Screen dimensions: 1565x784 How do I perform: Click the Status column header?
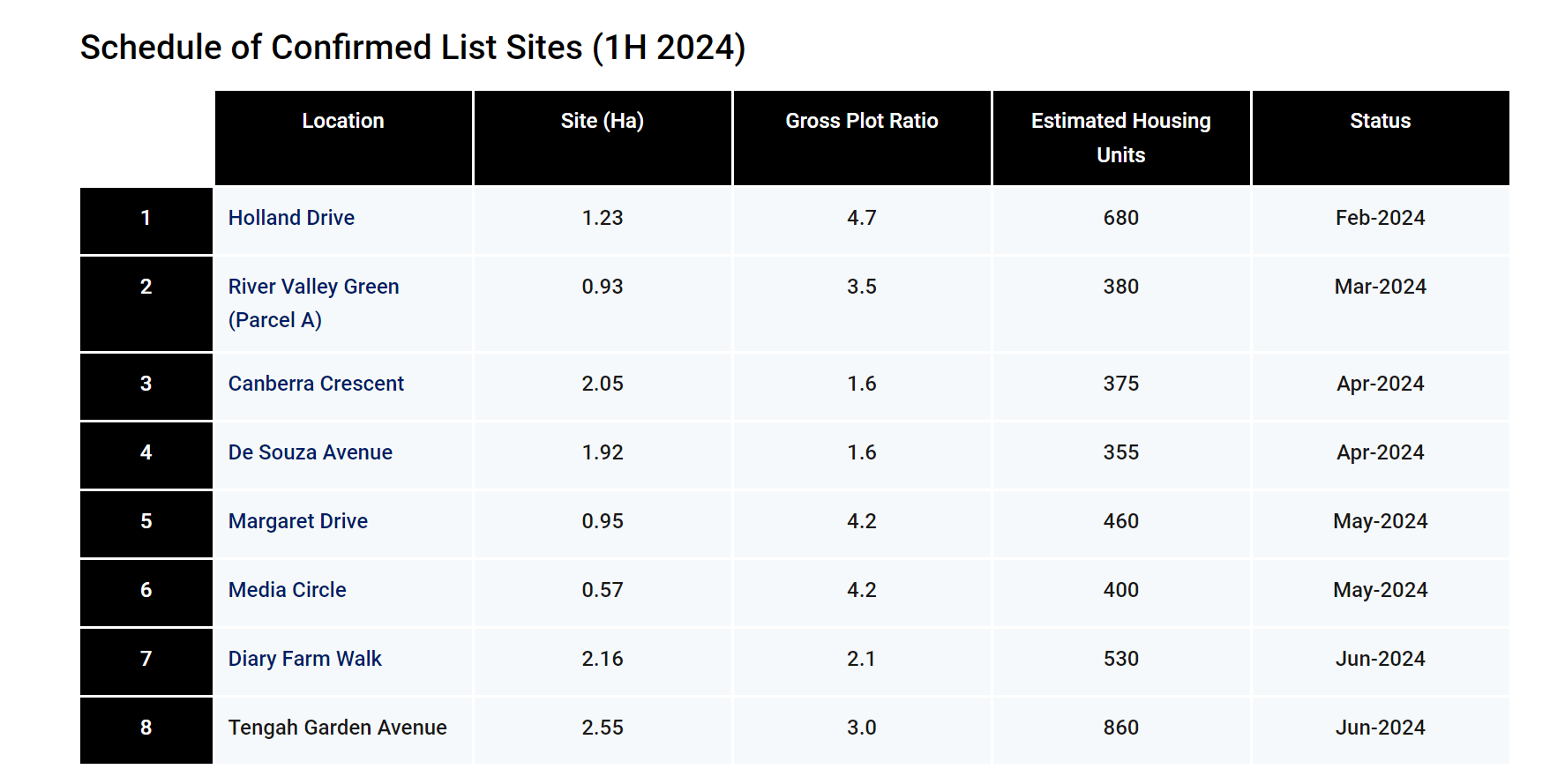point(1381,138)
